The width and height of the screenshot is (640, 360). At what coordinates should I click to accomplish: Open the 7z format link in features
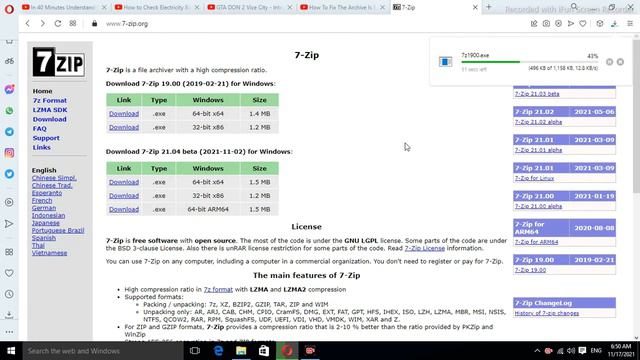pyautogui.click(x=218, y=289)
